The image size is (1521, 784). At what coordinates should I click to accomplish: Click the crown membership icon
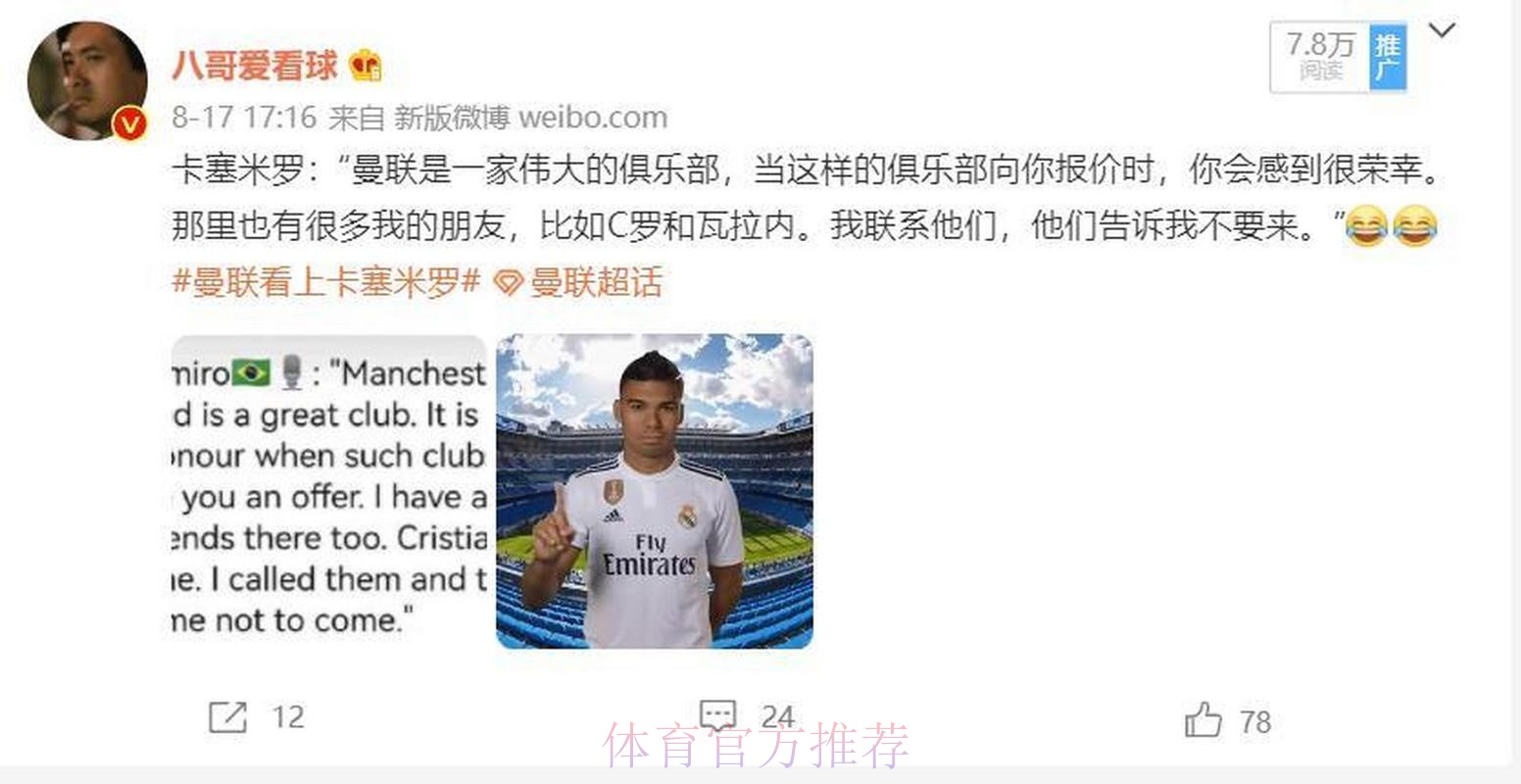366,66
